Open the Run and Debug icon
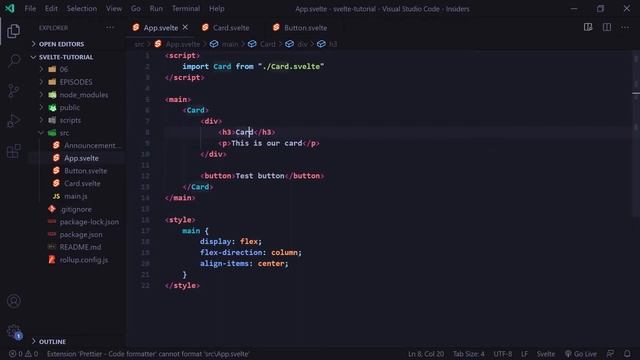640x360 pixels. [13, 121]
